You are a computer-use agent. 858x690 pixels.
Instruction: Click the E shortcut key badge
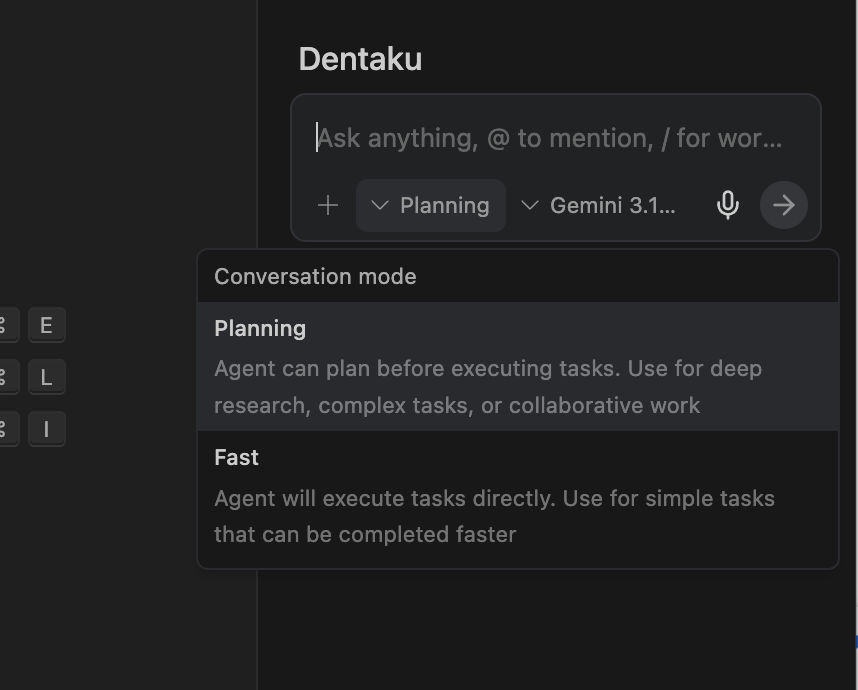[46, 325]
